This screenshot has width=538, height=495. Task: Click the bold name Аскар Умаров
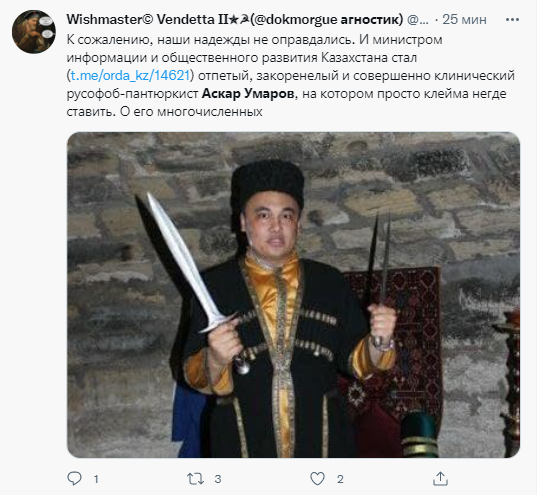pos(248,93)
